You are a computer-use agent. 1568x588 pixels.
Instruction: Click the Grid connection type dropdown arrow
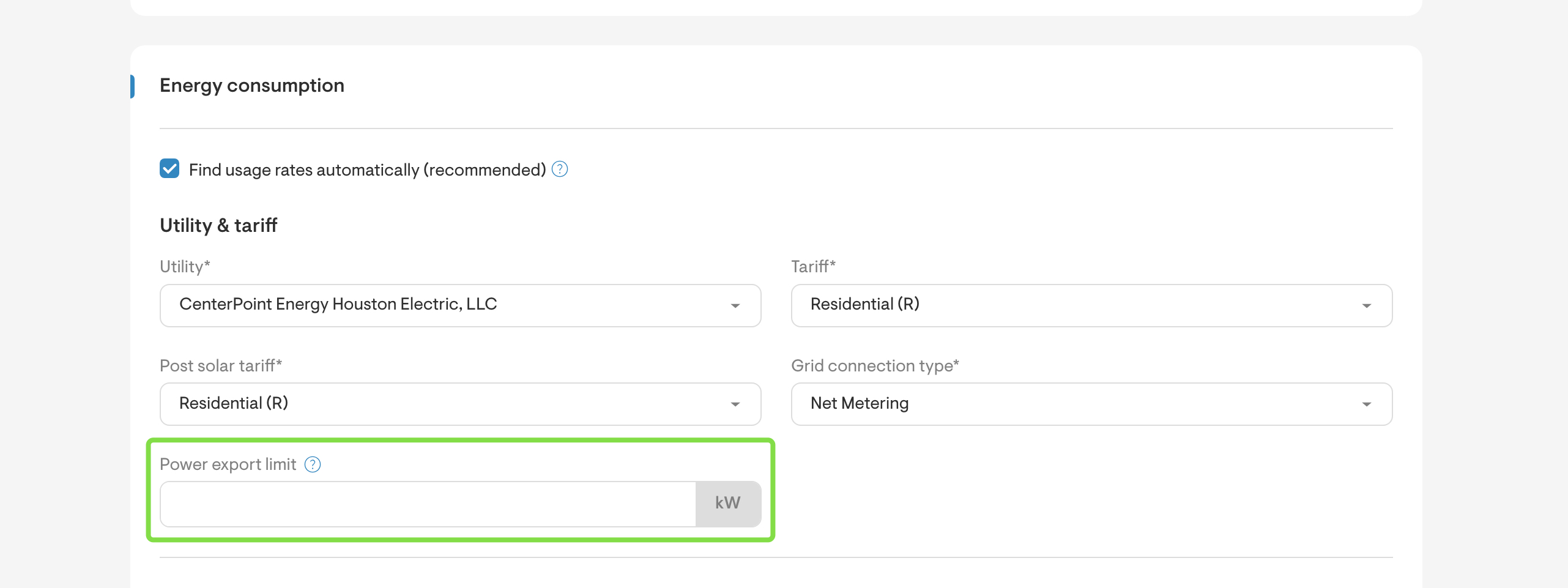coord(1366,404)
